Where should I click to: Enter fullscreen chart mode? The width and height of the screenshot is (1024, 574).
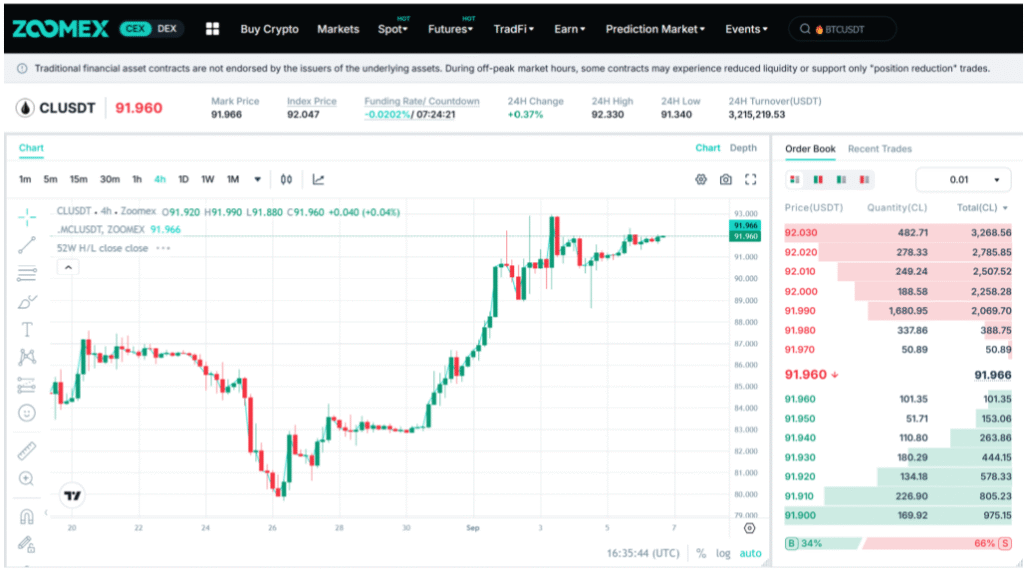[750, 180]
